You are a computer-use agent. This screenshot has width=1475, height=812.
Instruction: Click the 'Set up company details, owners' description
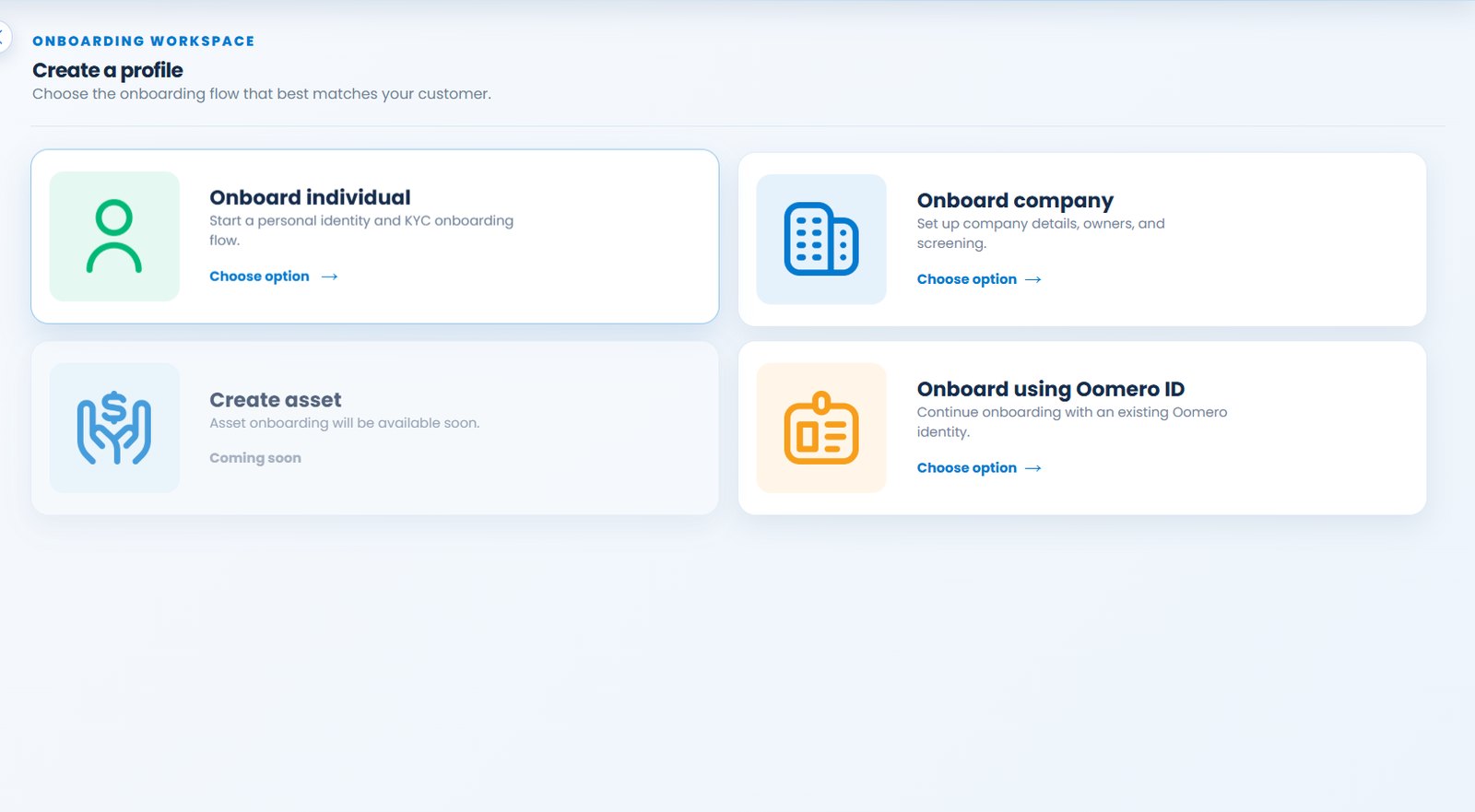point(1041,233)
